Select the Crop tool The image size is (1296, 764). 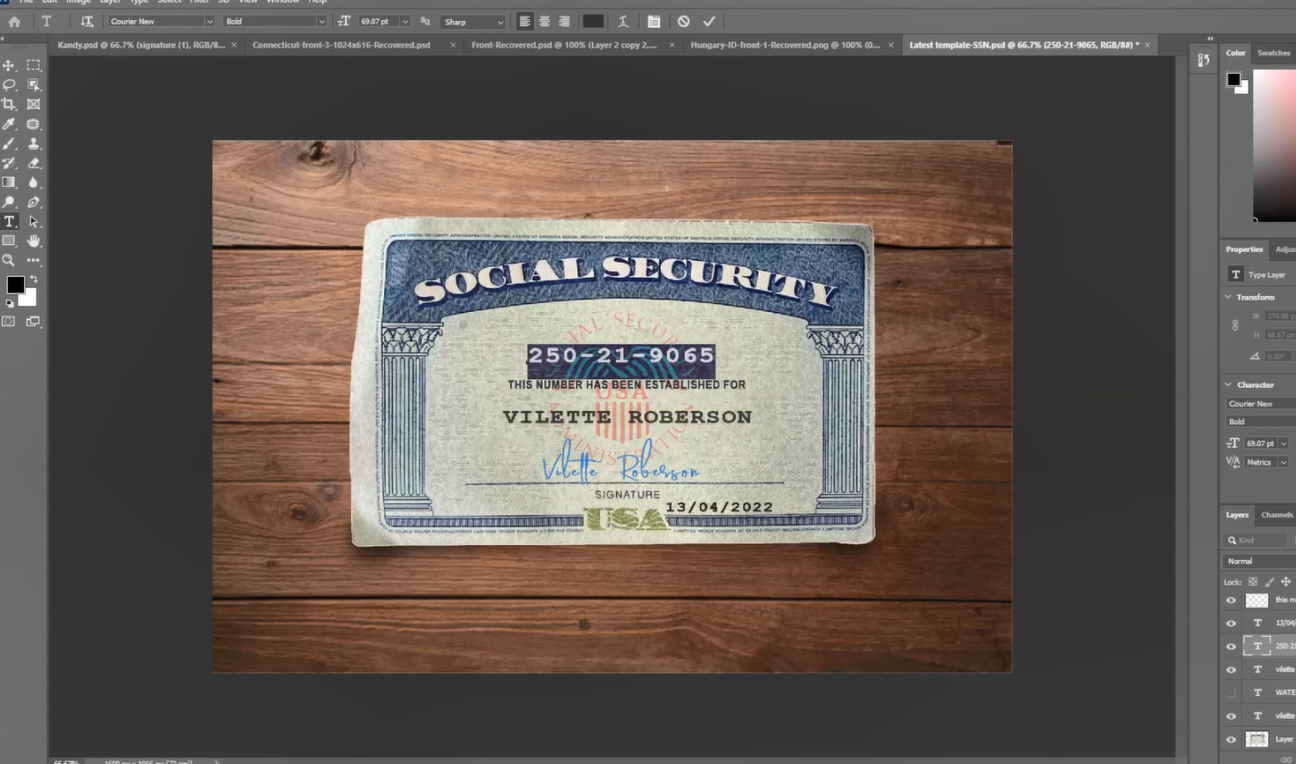point(10,104)
